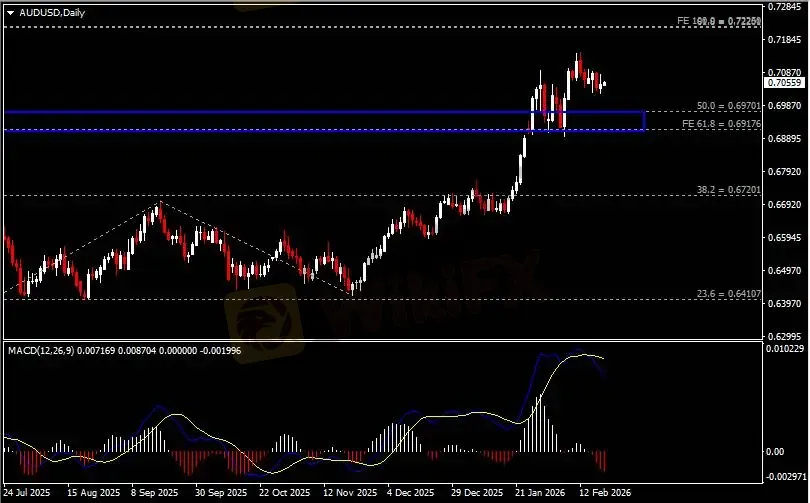Click the 15 Aug 2025 date label
Viewport: 810px width, 503px height.
[94, 493]
